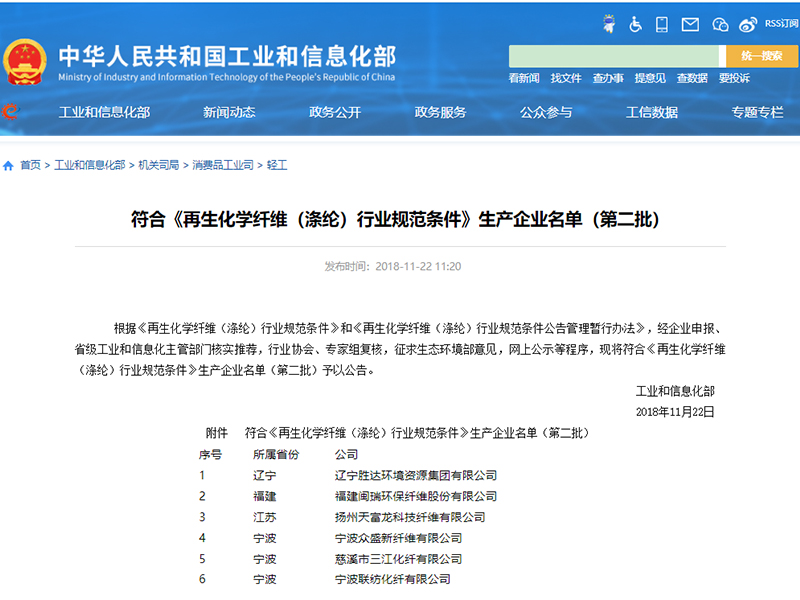The image size is (800, 600).
Task: Click the accessibility wheelchair icon
Action: [635, 23]
